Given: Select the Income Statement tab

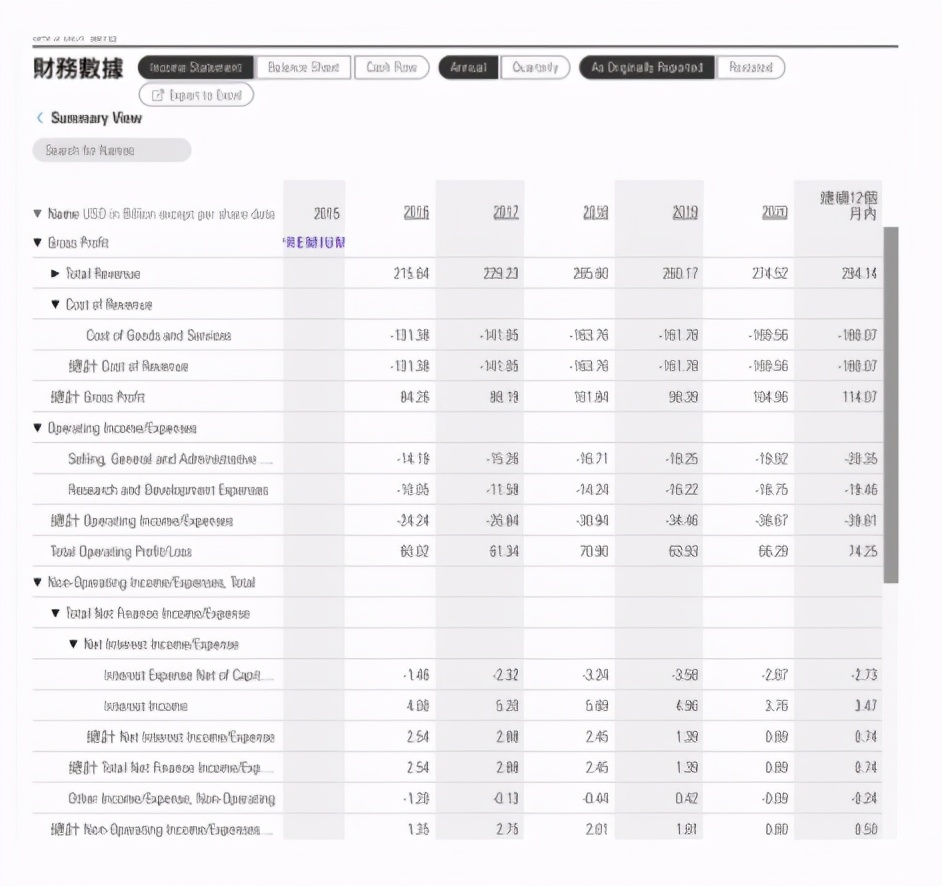Looking at the screenshot, I should 193,68.
